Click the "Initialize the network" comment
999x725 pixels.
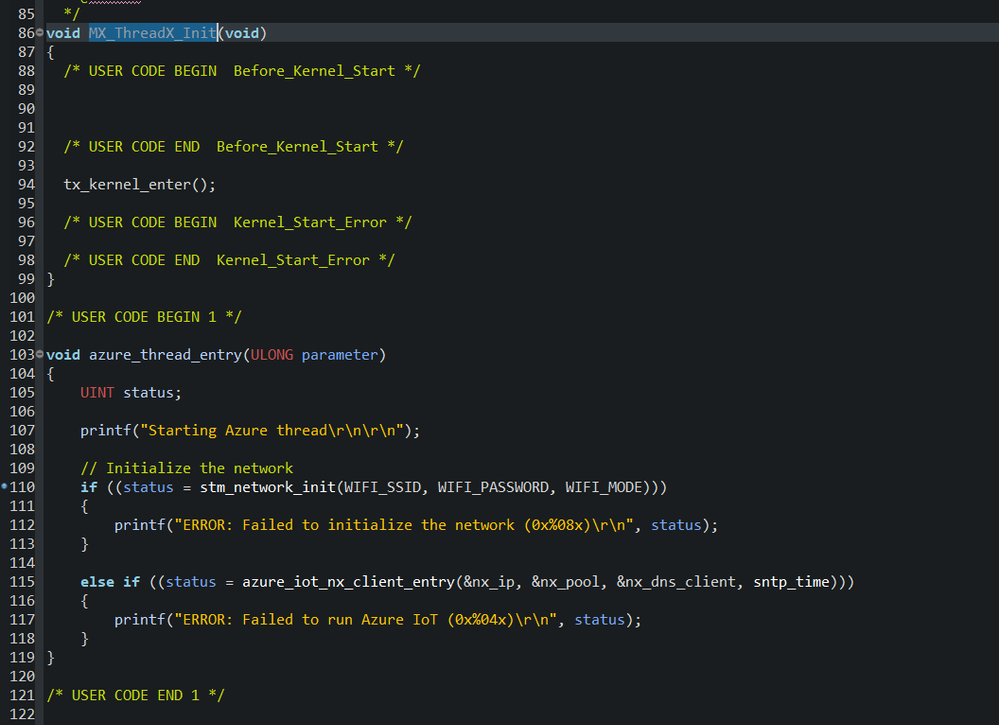pyautogui.click(x=187, y=468)
